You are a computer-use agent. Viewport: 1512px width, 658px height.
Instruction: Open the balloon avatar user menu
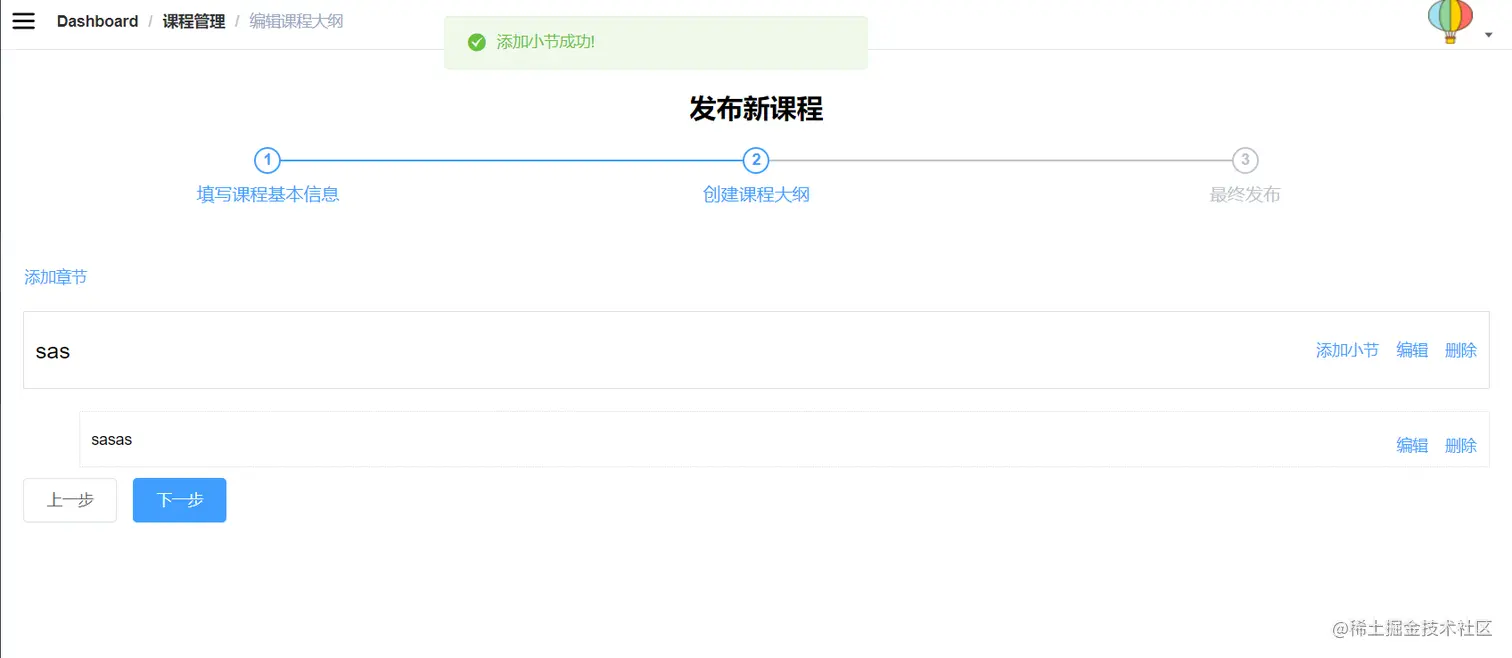tap(1450, 21)
